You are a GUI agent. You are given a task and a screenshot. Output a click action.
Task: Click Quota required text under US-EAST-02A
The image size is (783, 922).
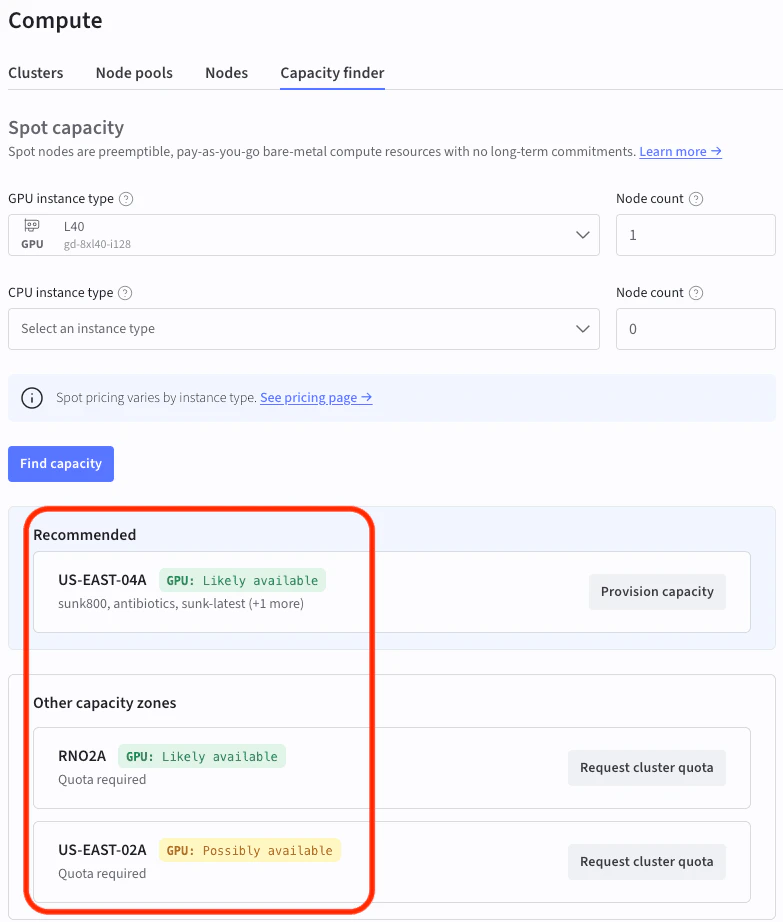(x=102, y=874)
